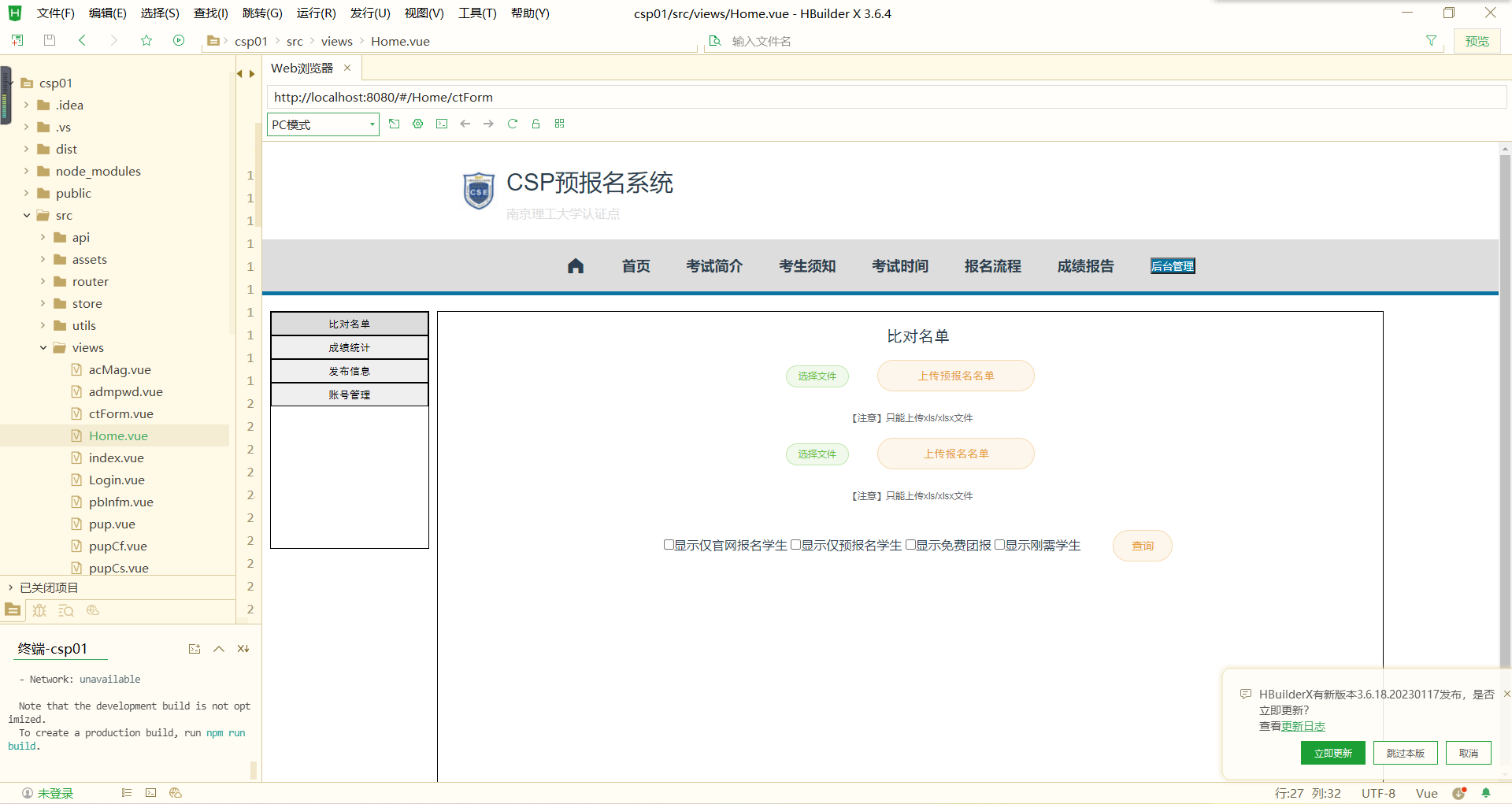Open the cloud panel icon beside the search icon
This screenshot has height=804, width=1512.
tap(93, 610)
